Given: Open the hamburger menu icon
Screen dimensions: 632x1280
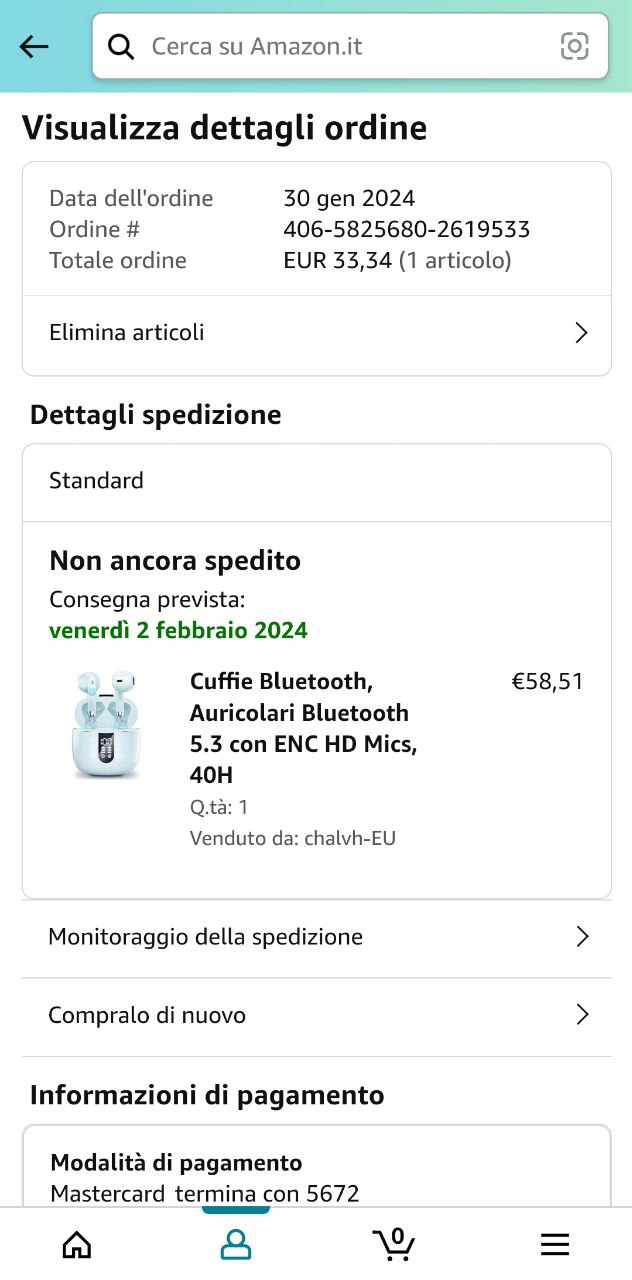Looking at the screenshot, I should (554, 1244).
